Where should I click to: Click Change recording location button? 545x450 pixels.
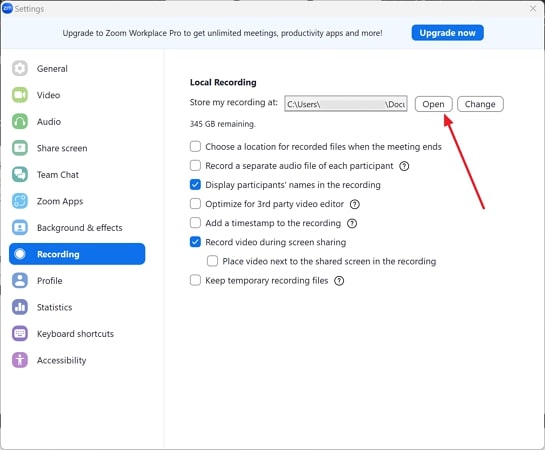480,104
